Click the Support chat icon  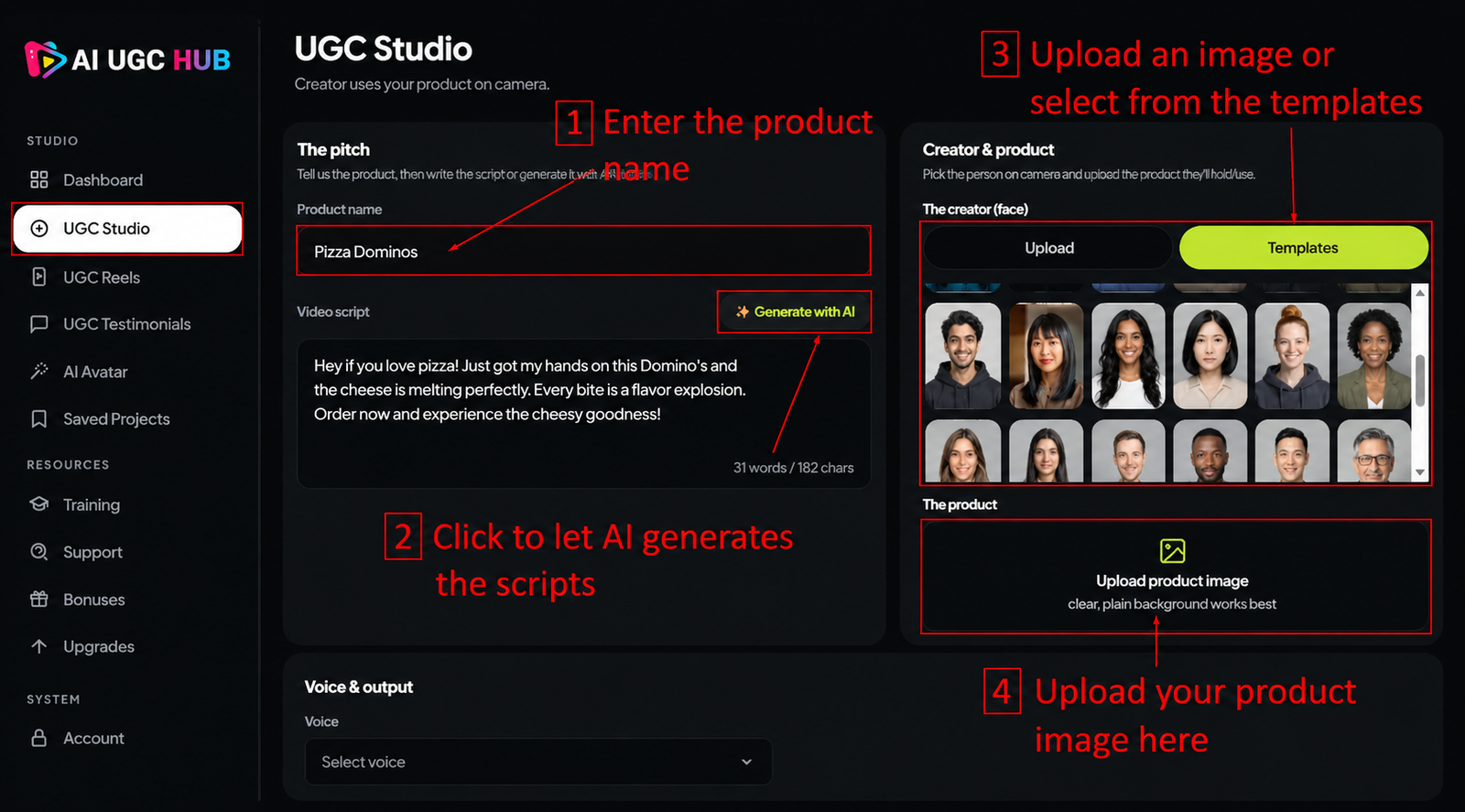39,552
